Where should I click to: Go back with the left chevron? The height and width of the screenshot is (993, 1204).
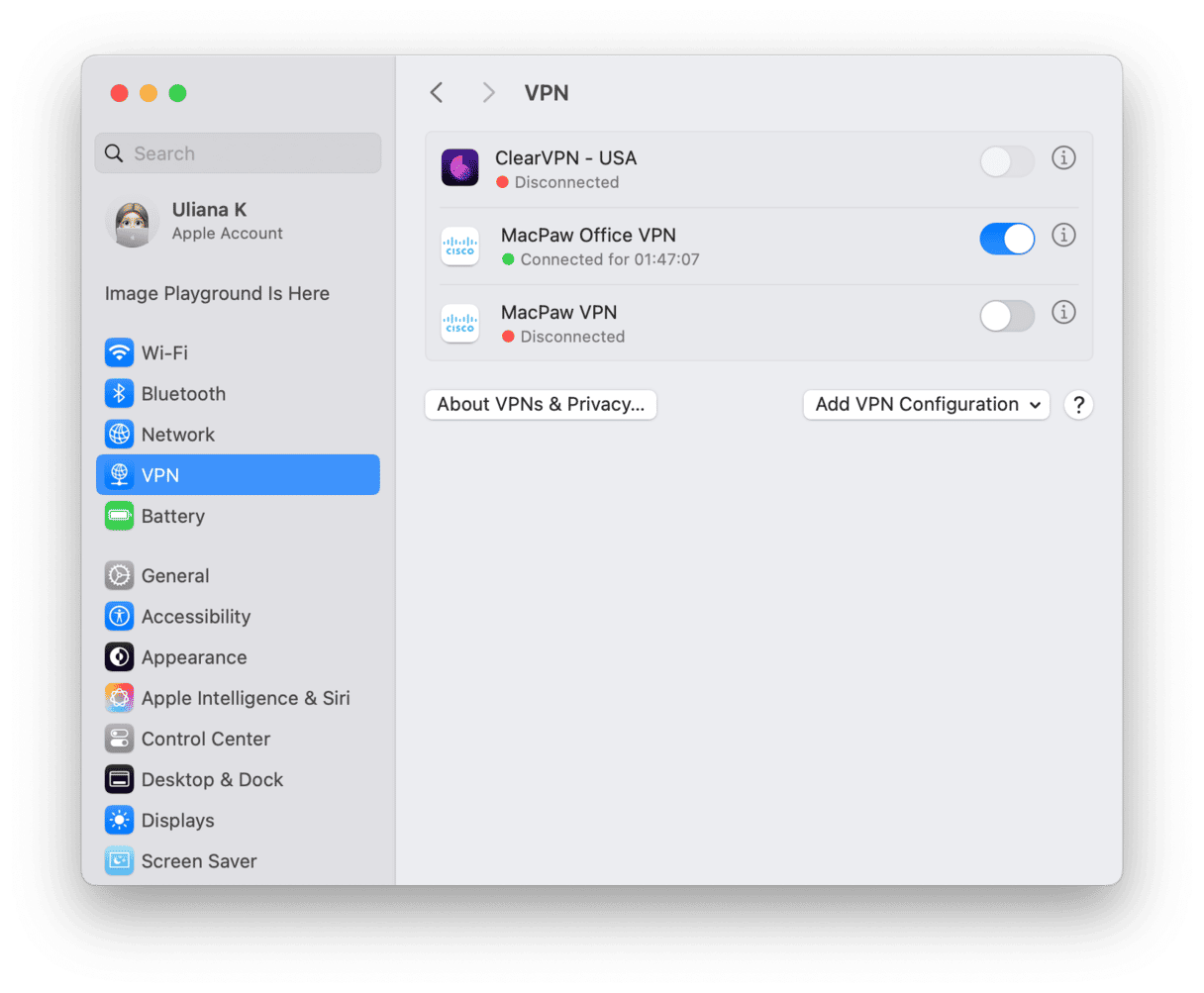click(437, 92)
